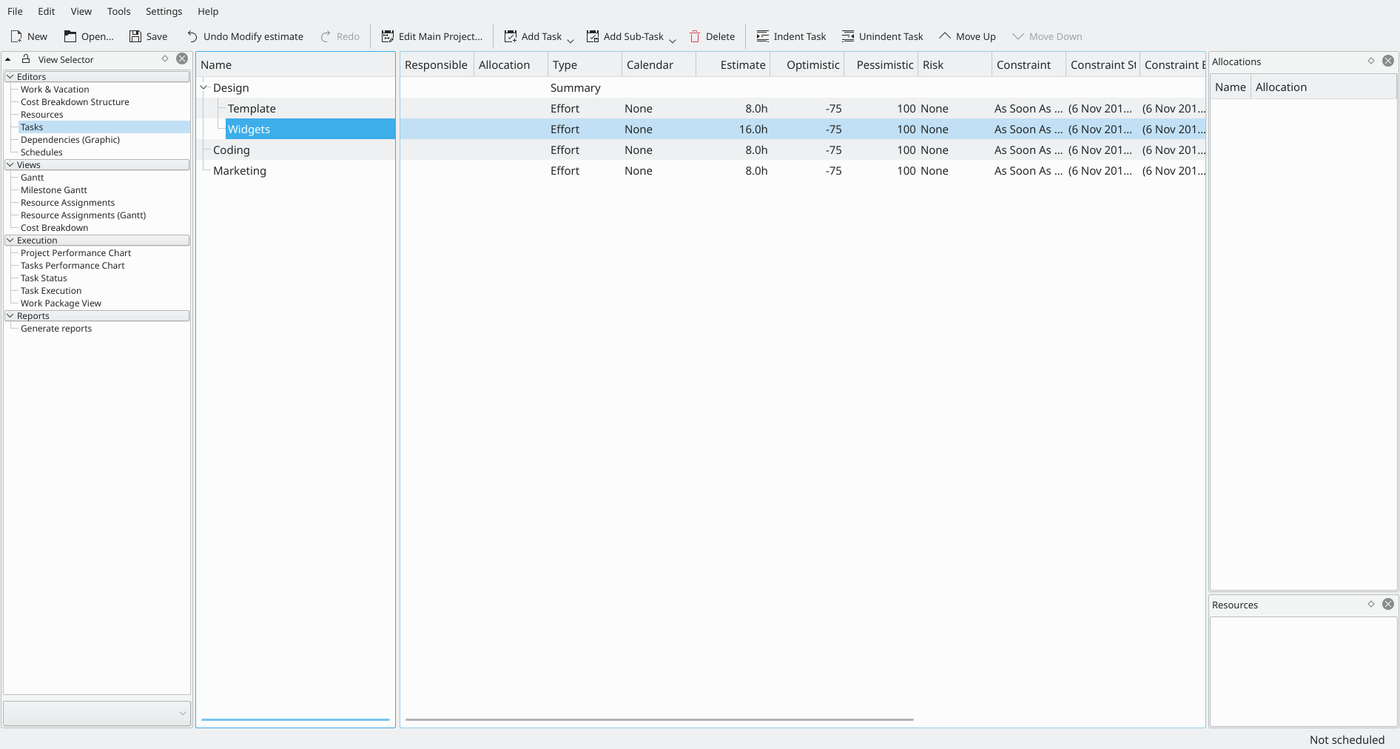Add a new task
1400x749 pixels.
click(x=532, y=36)
